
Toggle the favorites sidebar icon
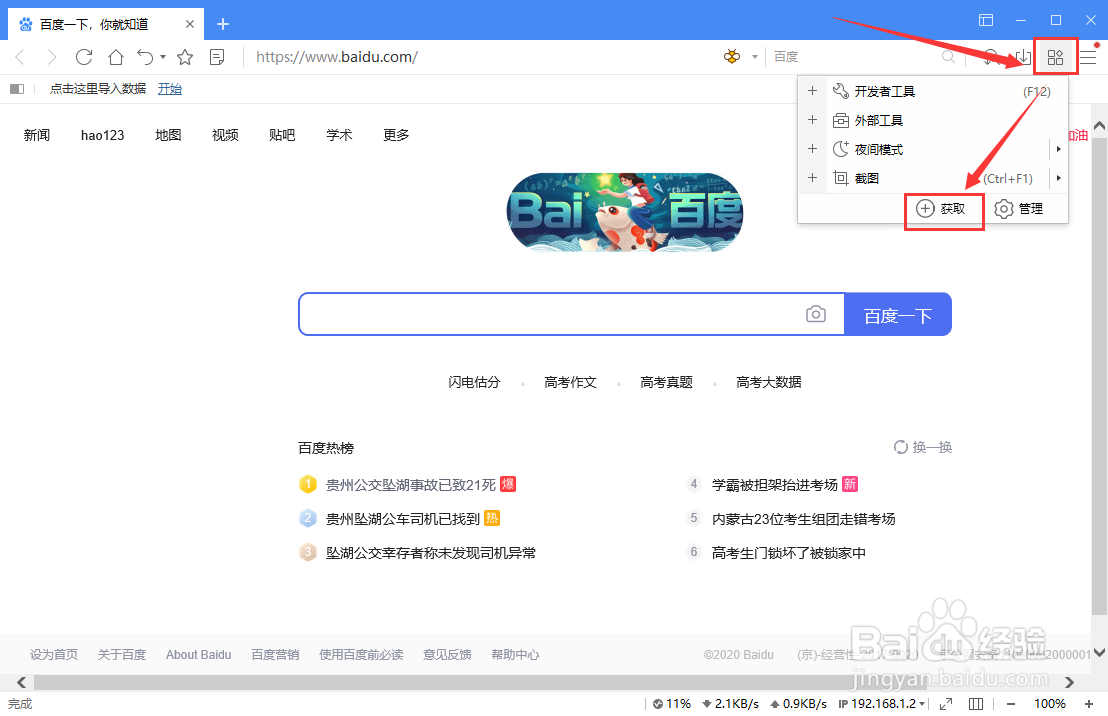click(17, 89)
